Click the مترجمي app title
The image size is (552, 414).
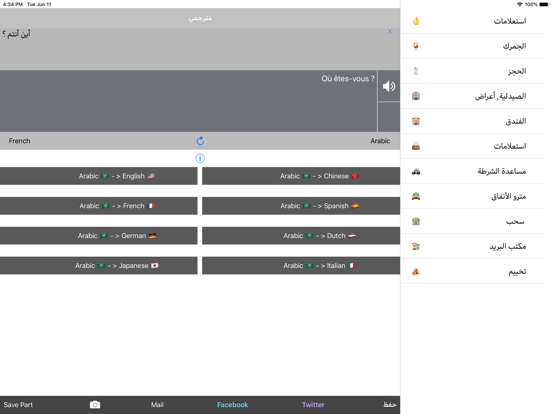200,18
